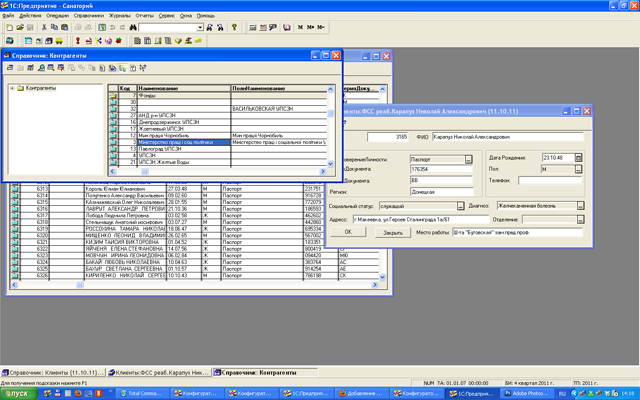This screenshot has height=400, width=640.
Task: Click the New document icon in main toolbar
Action: [x=10, y=27]
